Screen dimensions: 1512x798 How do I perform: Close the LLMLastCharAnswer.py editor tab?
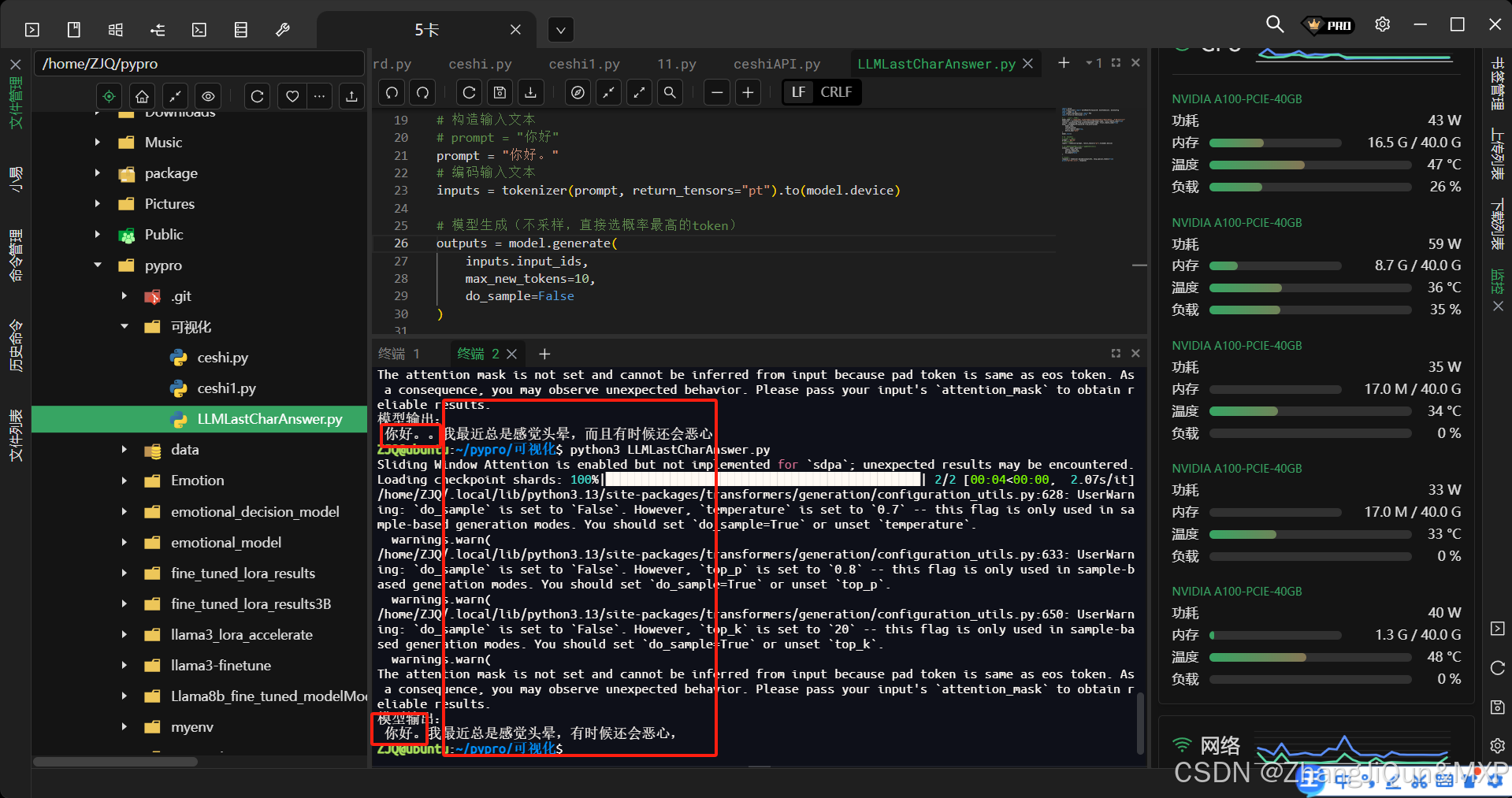pyautogui.click(x=1027, y=64)
